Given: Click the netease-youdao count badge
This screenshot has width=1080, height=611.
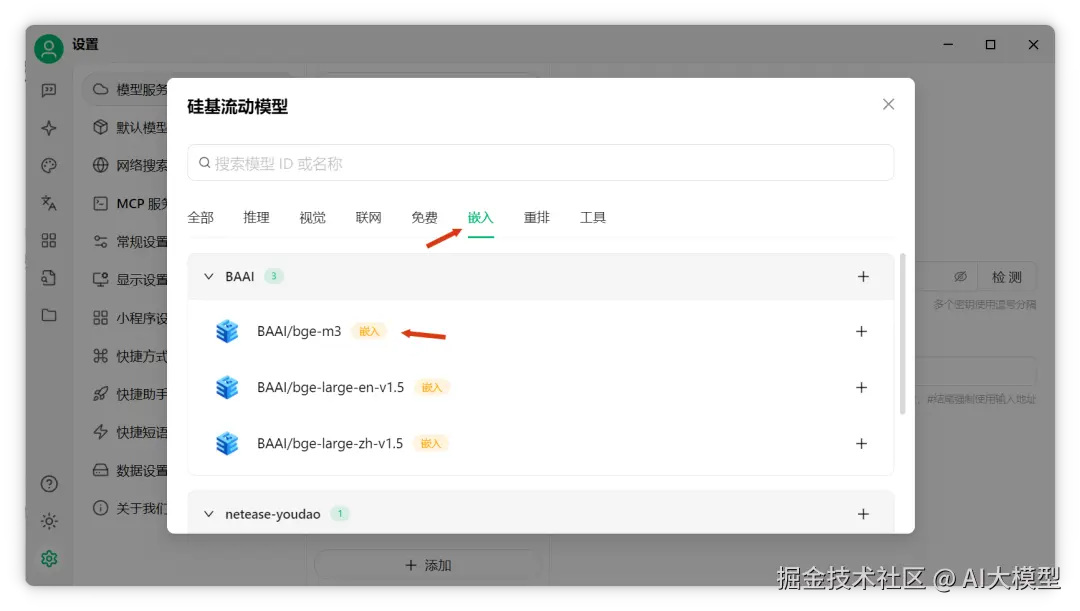Looking at the screenshot, I should pos(340,513).
